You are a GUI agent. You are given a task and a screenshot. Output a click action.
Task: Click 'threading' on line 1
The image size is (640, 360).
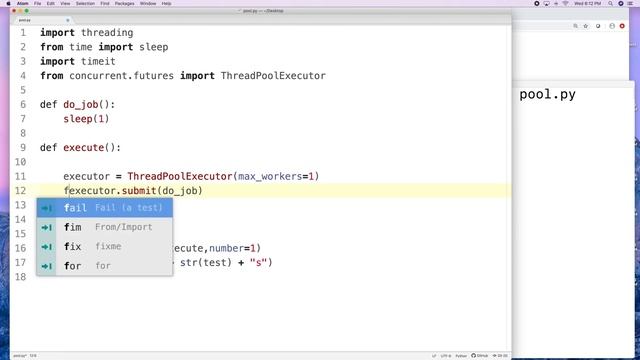(x=107, y=33)
